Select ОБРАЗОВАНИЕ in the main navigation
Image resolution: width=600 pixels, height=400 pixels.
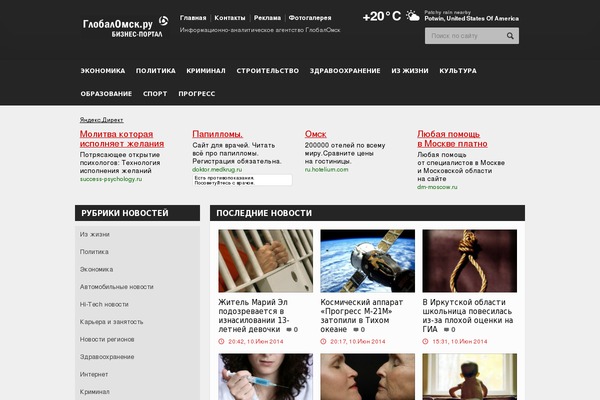(x=106, y=93)
